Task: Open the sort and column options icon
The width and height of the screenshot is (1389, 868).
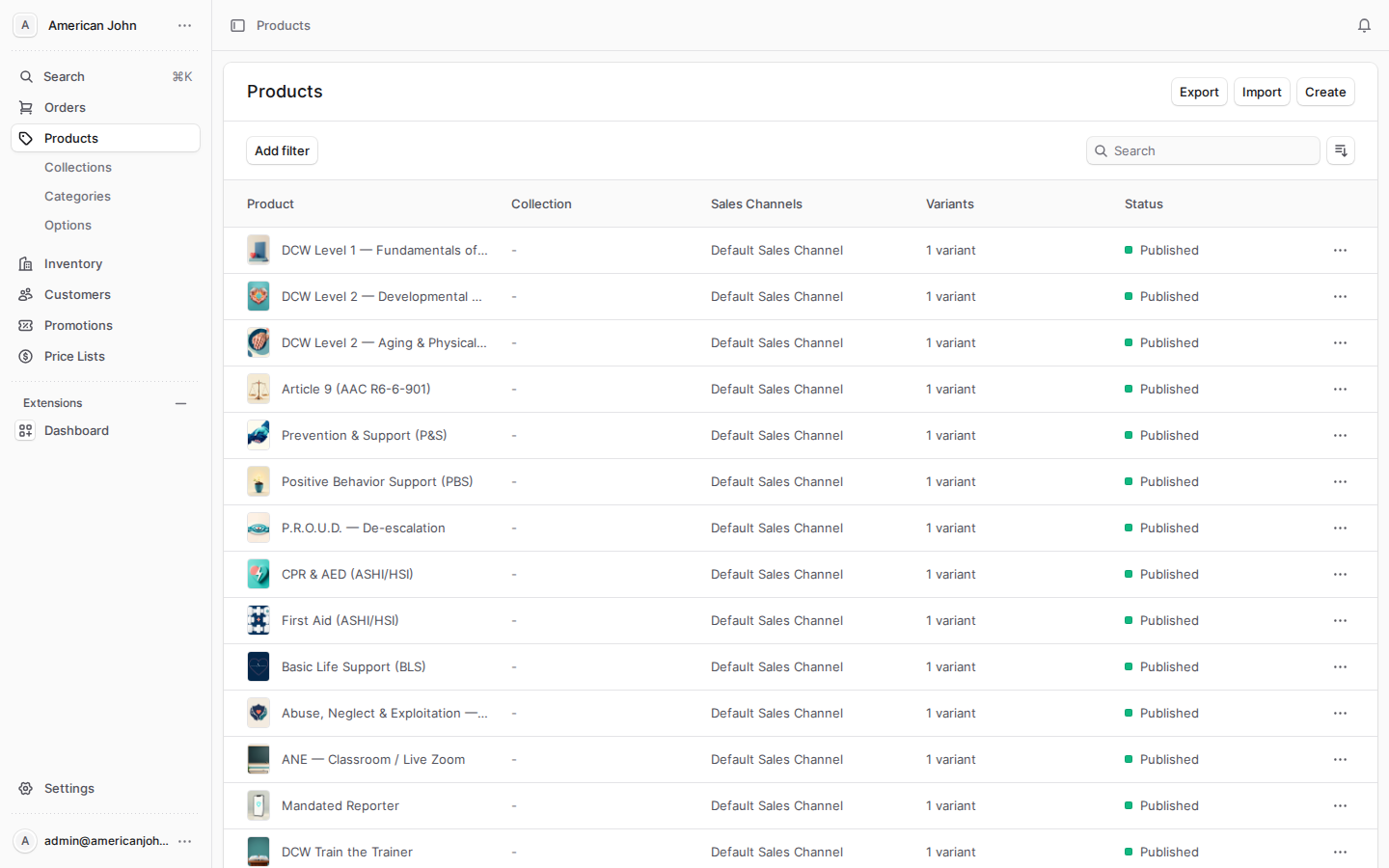Action: point(1341,150)
